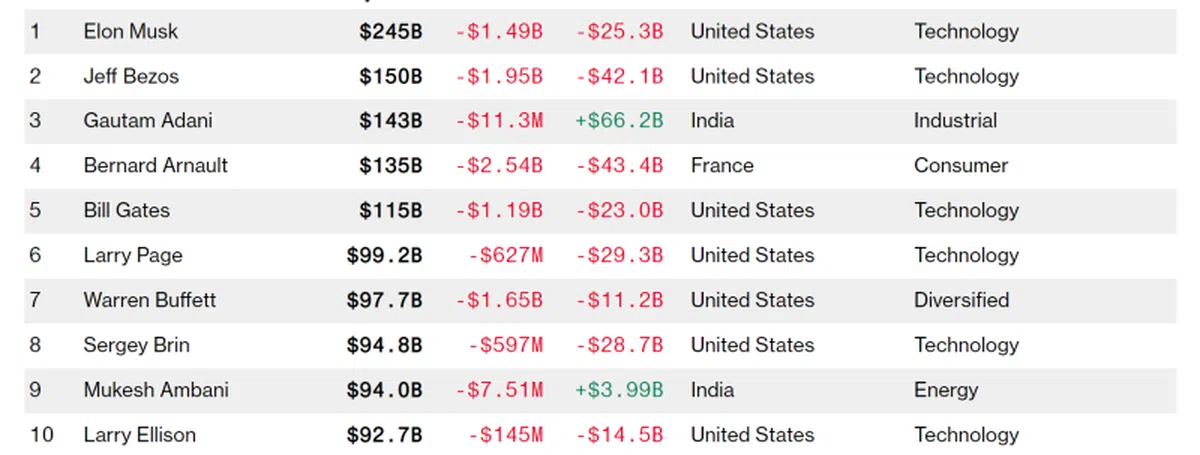
Task: Open Gautam Adani's profile
Action: click(148, 121)
